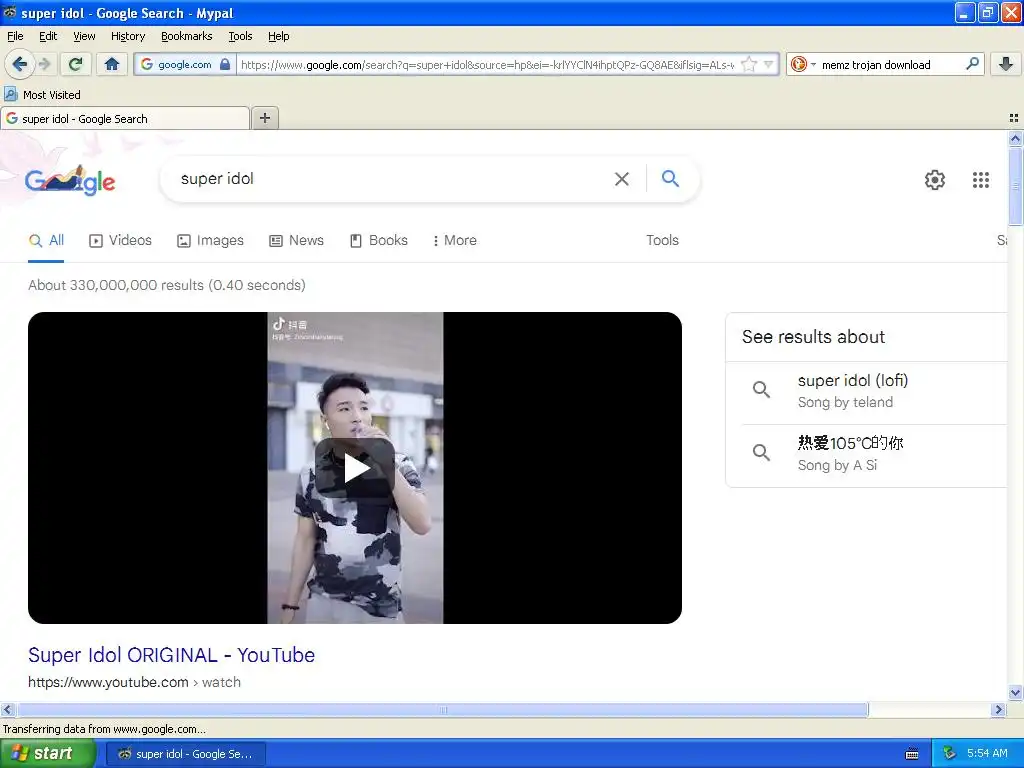Viewport: 1024px width, 768px height.
Task: Click the See results about heading
Action: 813,337
